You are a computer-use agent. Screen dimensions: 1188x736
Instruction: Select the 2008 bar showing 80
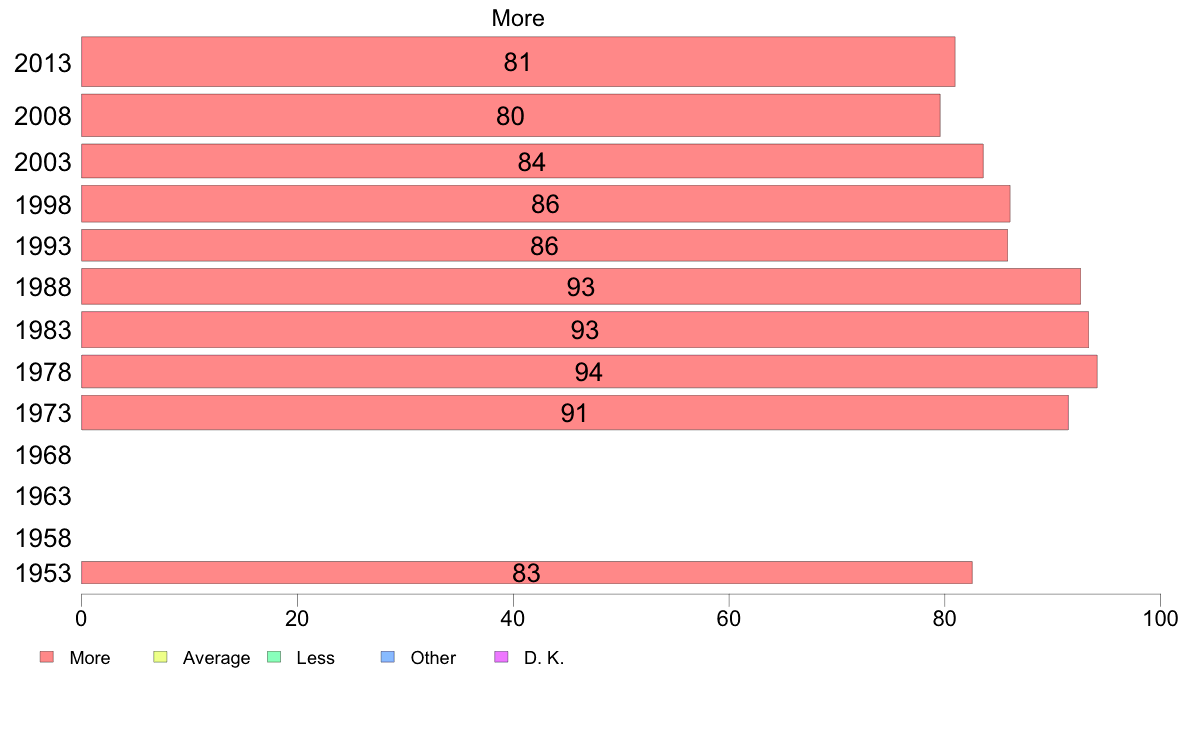(x=510, y=116)
